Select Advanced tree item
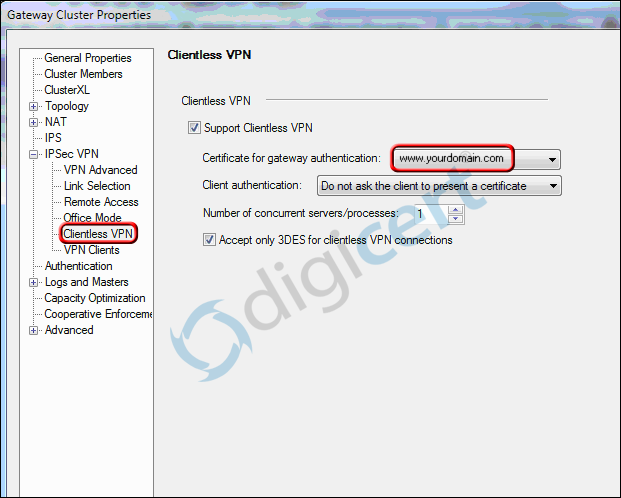Screen dimensions: 621x498 pyautogui.click(x=69, y=330)
